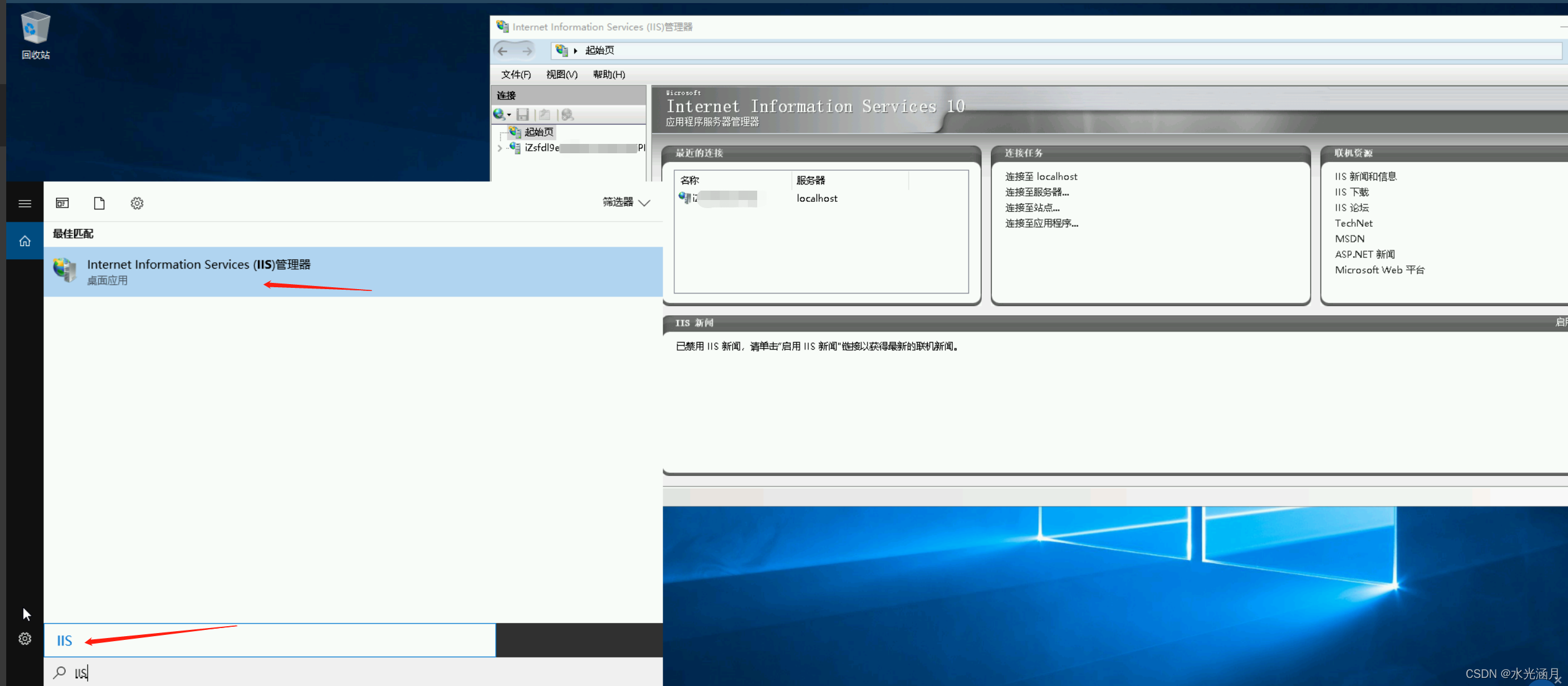Open IIS 论坛 link
1568x686 pixels.
[x=1351, y=207]
